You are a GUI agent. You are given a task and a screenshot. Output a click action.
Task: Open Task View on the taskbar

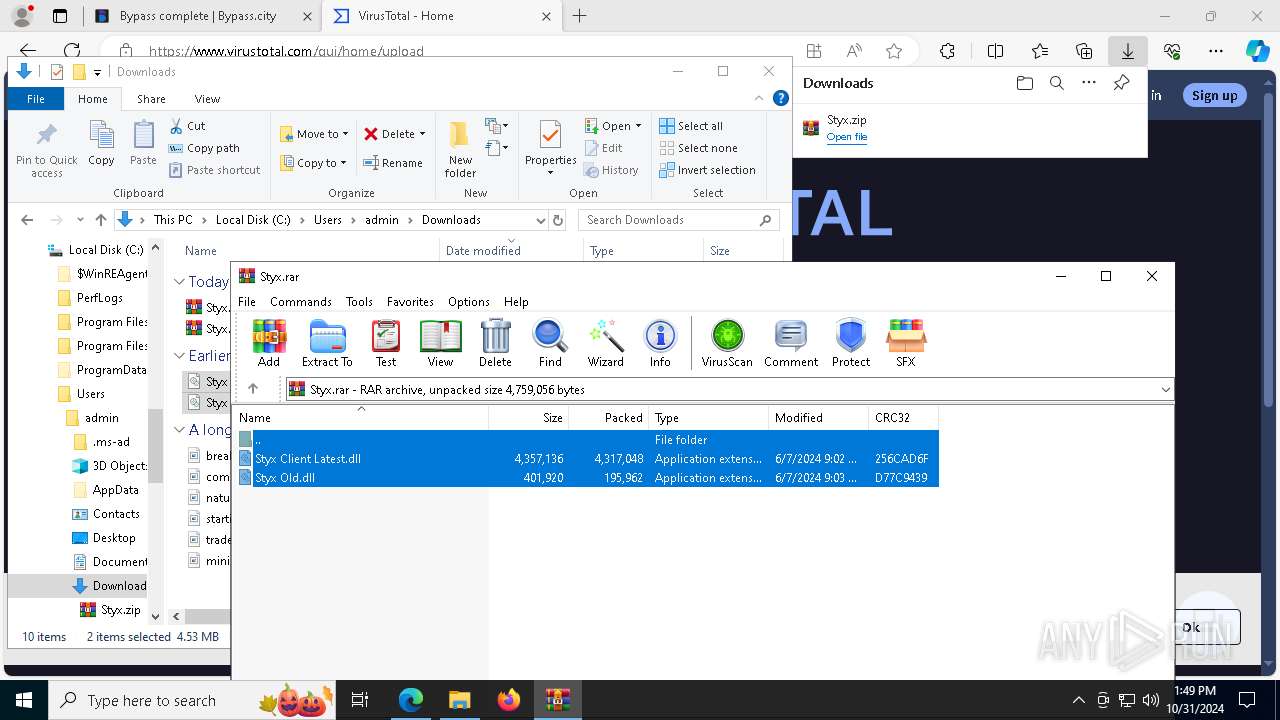click(x=360, y=700)
